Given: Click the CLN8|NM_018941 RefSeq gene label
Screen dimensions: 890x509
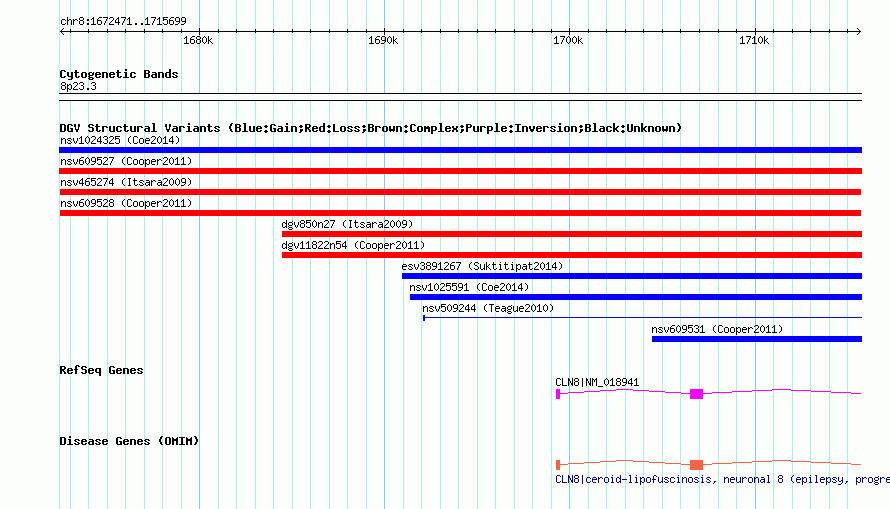Looking at the screenshot, I should pos(597,382).
